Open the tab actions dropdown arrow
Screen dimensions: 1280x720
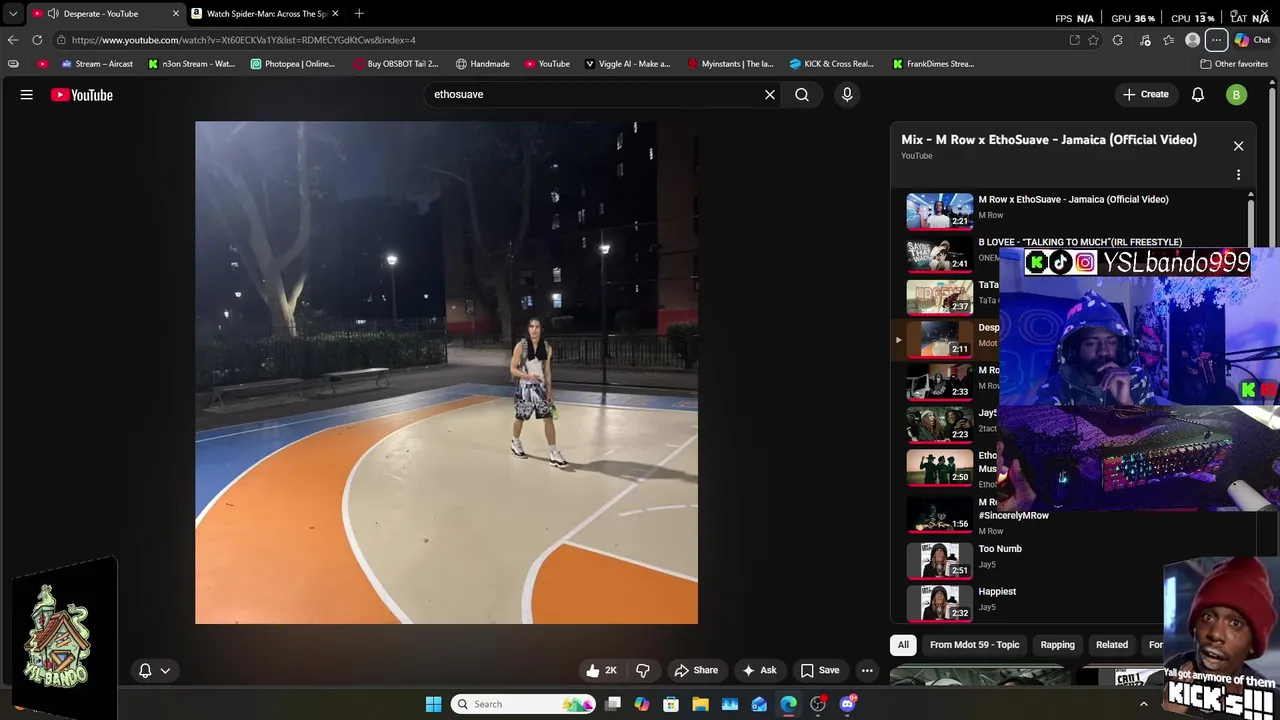point(12,13)
